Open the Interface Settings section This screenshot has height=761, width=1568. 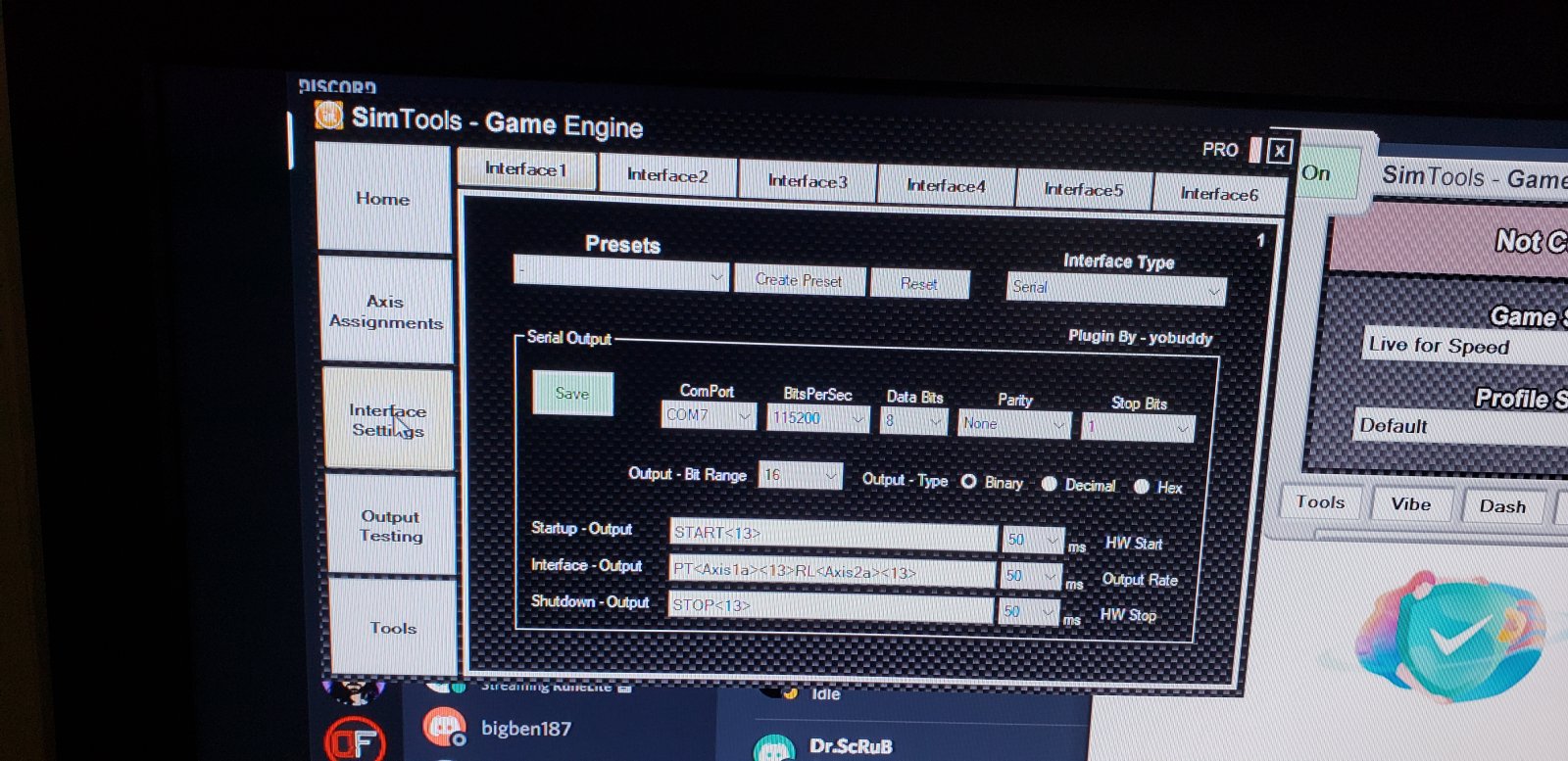(388, 420)
